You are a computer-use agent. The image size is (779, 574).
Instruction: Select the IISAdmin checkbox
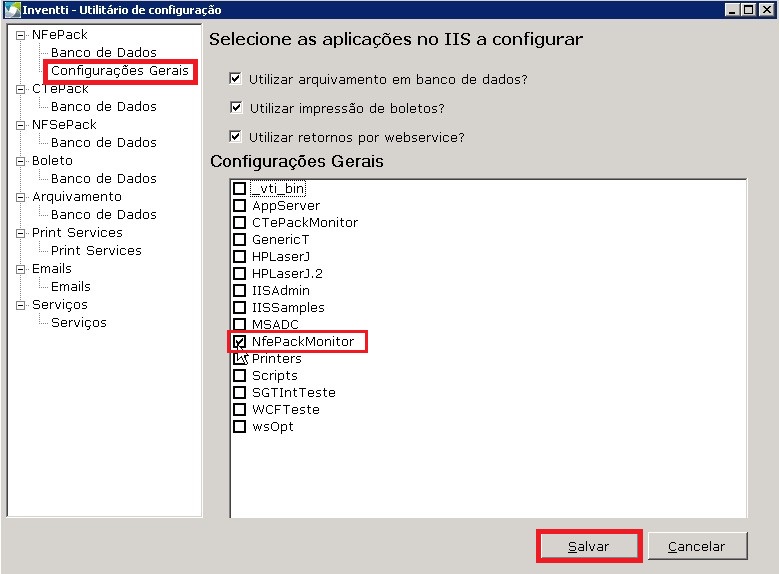240,291
